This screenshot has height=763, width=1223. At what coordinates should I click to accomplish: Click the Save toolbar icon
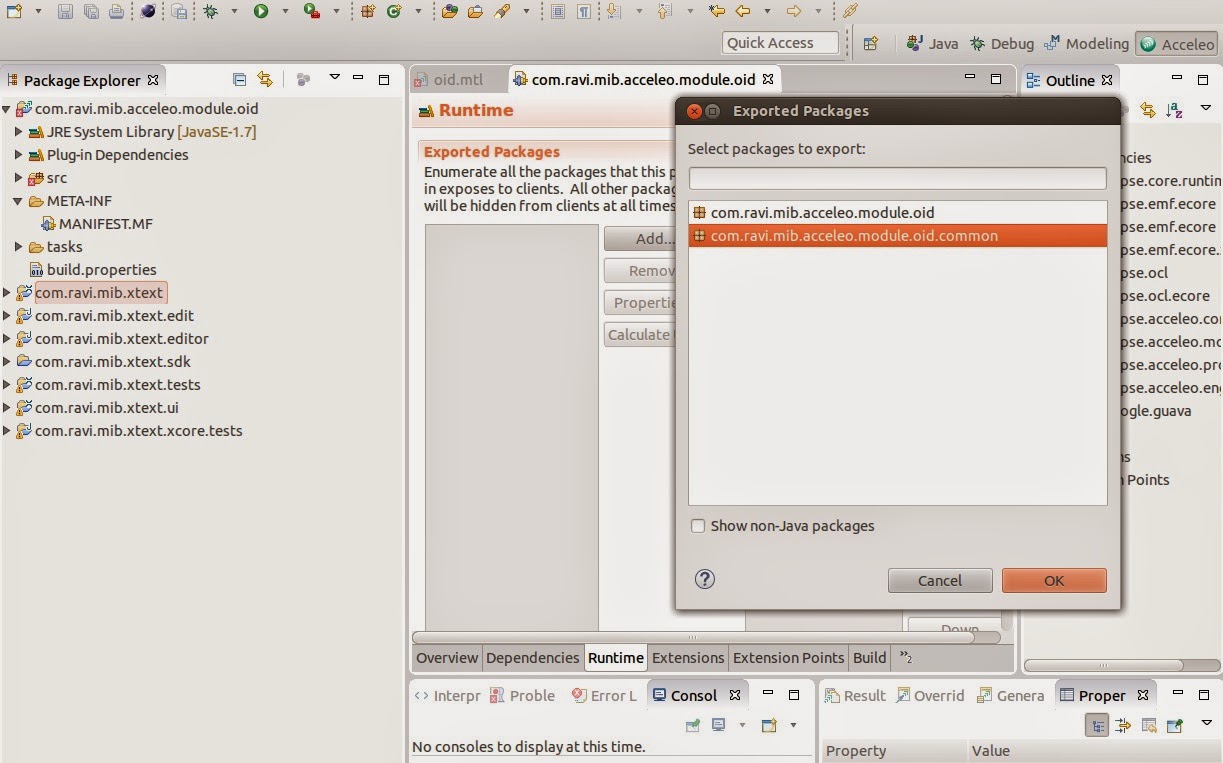[x=66, y=12]
